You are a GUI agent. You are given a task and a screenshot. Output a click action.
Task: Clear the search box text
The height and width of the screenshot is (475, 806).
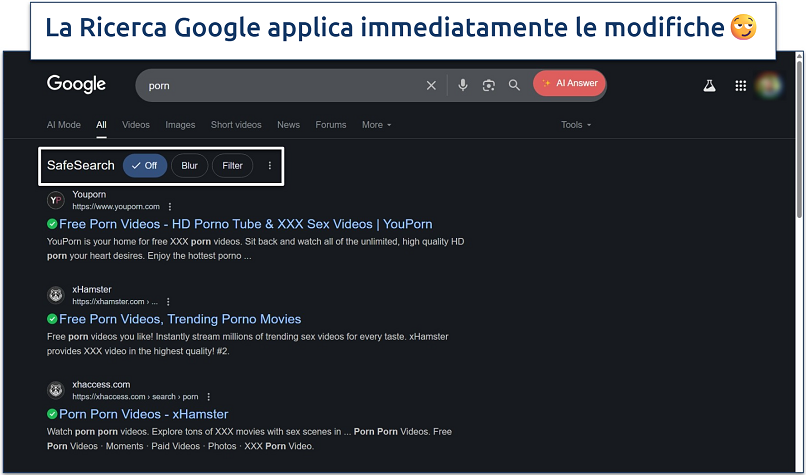tap(431, 86)
